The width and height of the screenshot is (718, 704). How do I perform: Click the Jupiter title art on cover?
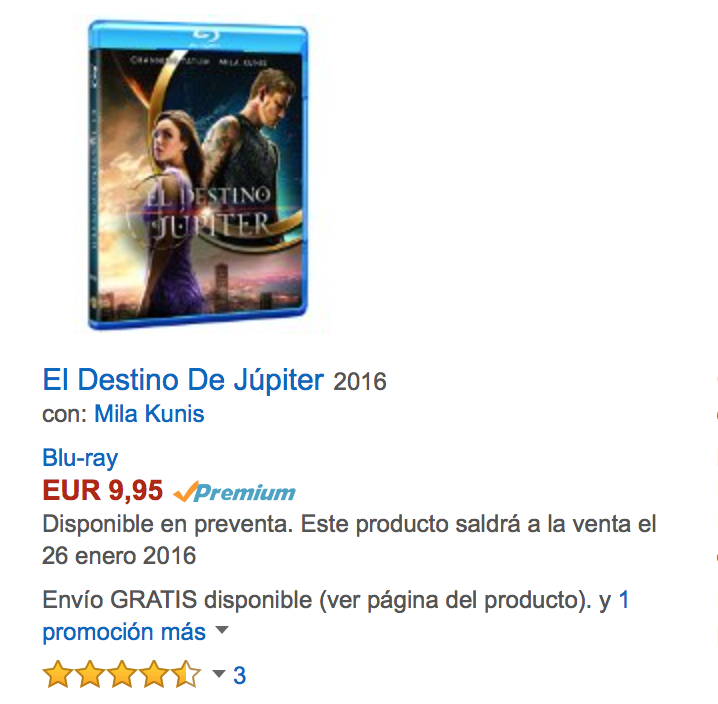click(x=208, y=213)
